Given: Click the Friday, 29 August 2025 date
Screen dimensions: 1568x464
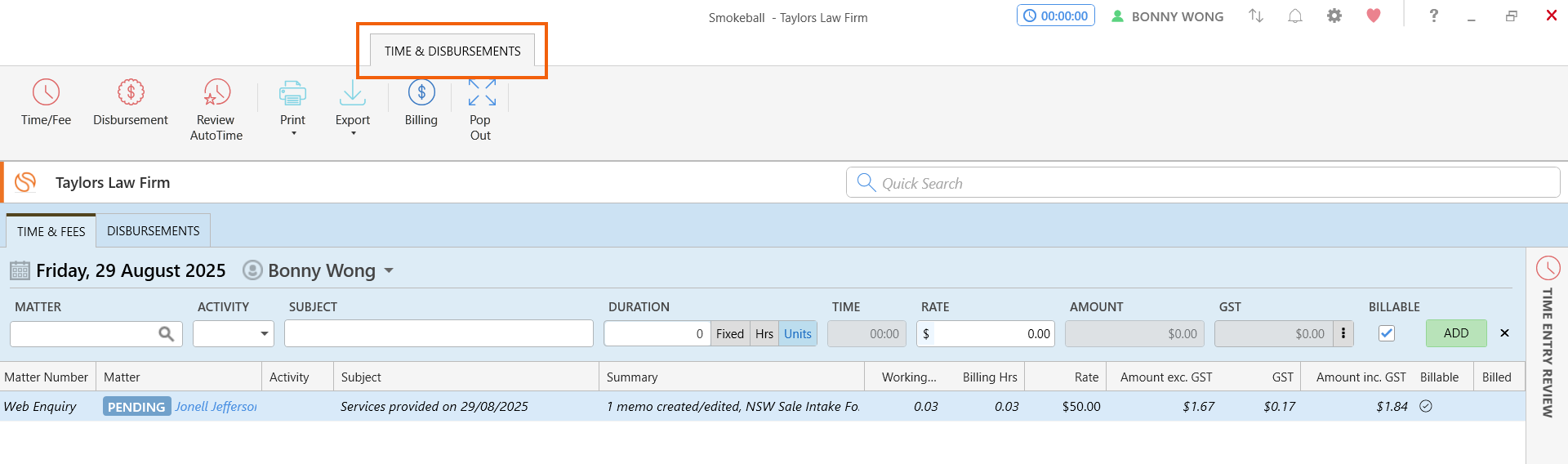Looking at the screenshot, I should pos(131,270).
